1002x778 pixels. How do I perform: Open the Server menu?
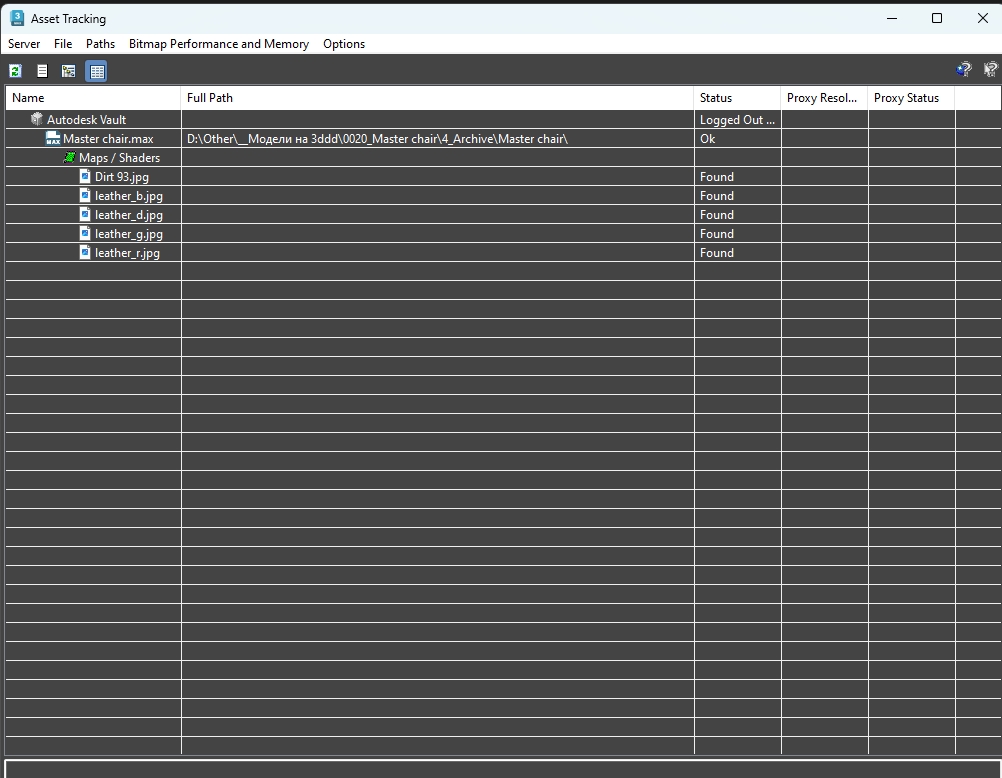tap(24, 43)
